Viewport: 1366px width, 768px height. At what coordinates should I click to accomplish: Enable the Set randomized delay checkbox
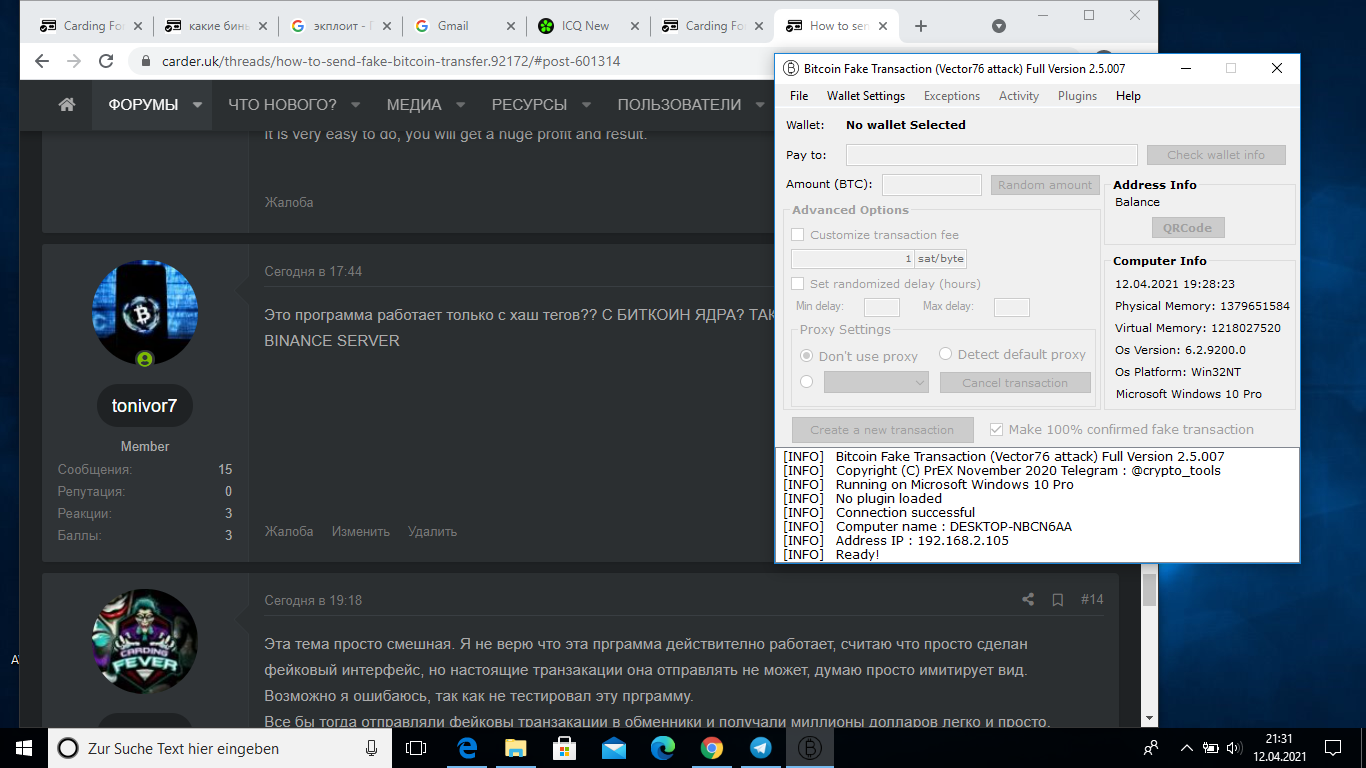[798, 284]
